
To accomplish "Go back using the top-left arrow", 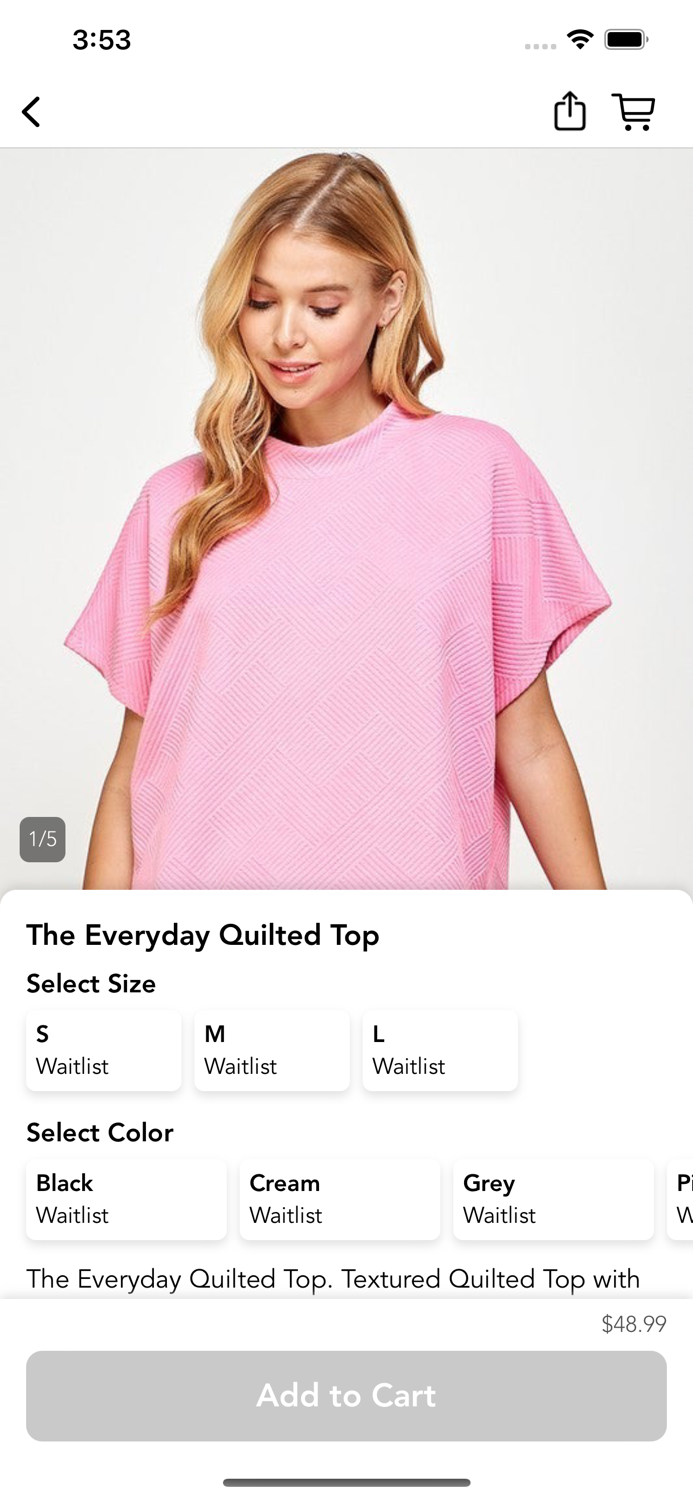I will 32,112.
